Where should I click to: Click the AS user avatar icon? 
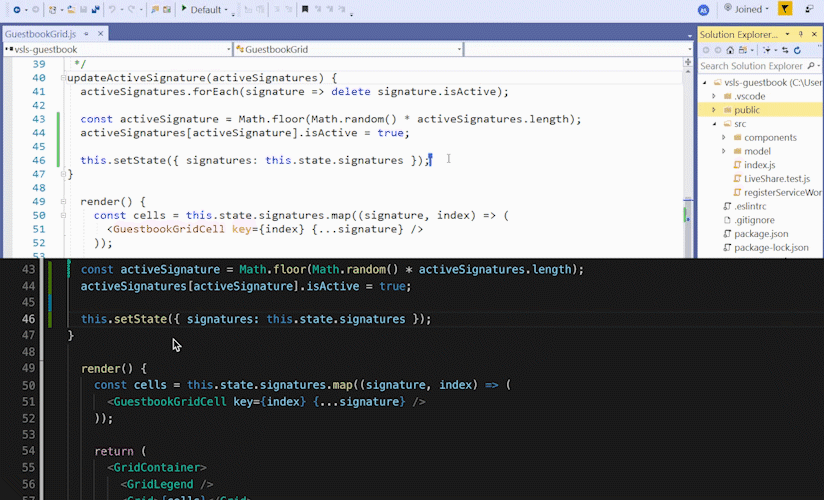coord(704,9)
